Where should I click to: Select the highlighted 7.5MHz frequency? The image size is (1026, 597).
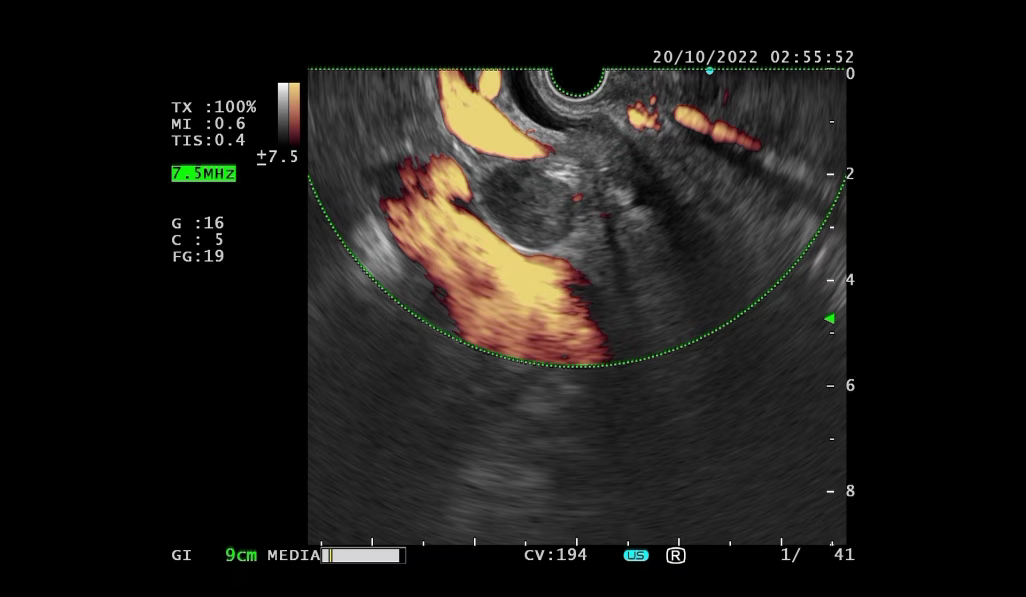click(203, 173)
